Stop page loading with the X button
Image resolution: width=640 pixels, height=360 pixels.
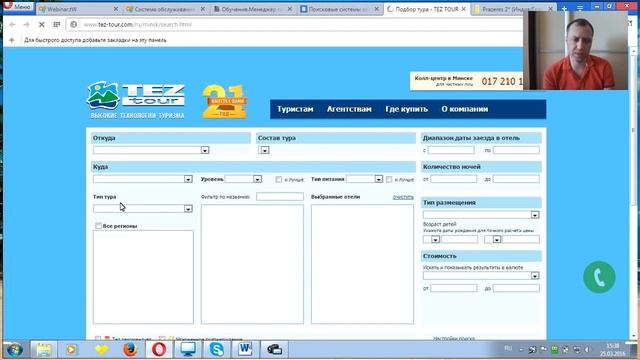click(x=41, y=24)
